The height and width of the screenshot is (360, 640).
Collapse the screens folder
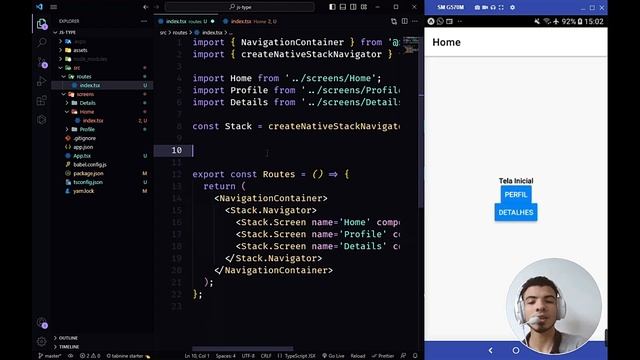pos(85,94)
